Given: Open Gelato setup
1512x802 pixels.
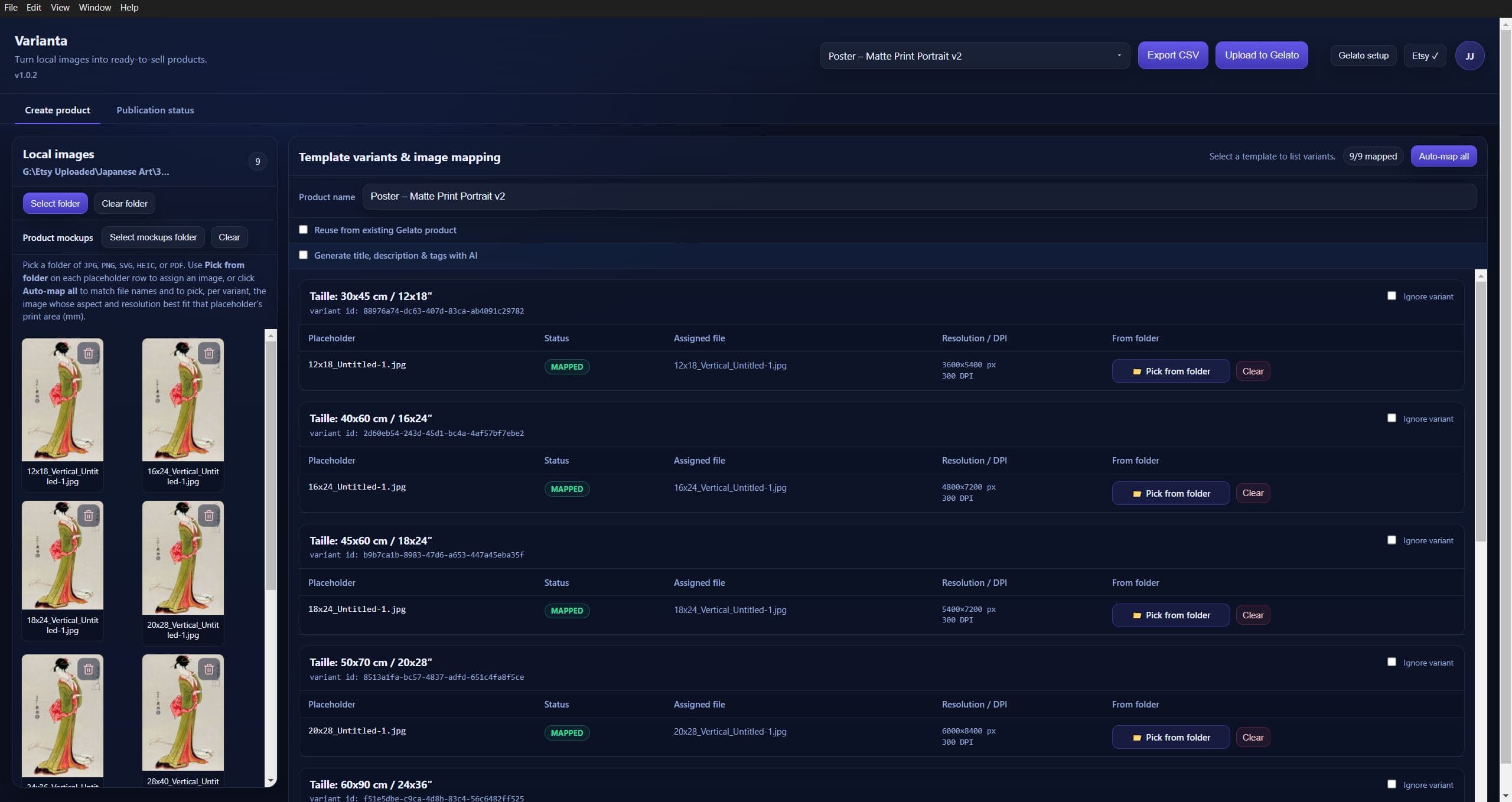Looking at the screenshot, I should pos(1363,56).
